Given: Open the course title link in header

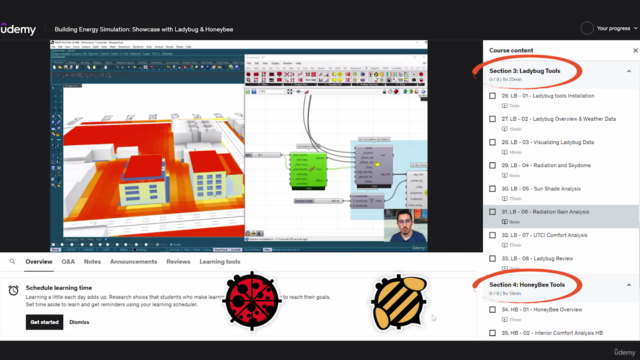Looking at the screenshot, I should pyautogui.click(x=144, y=29).
